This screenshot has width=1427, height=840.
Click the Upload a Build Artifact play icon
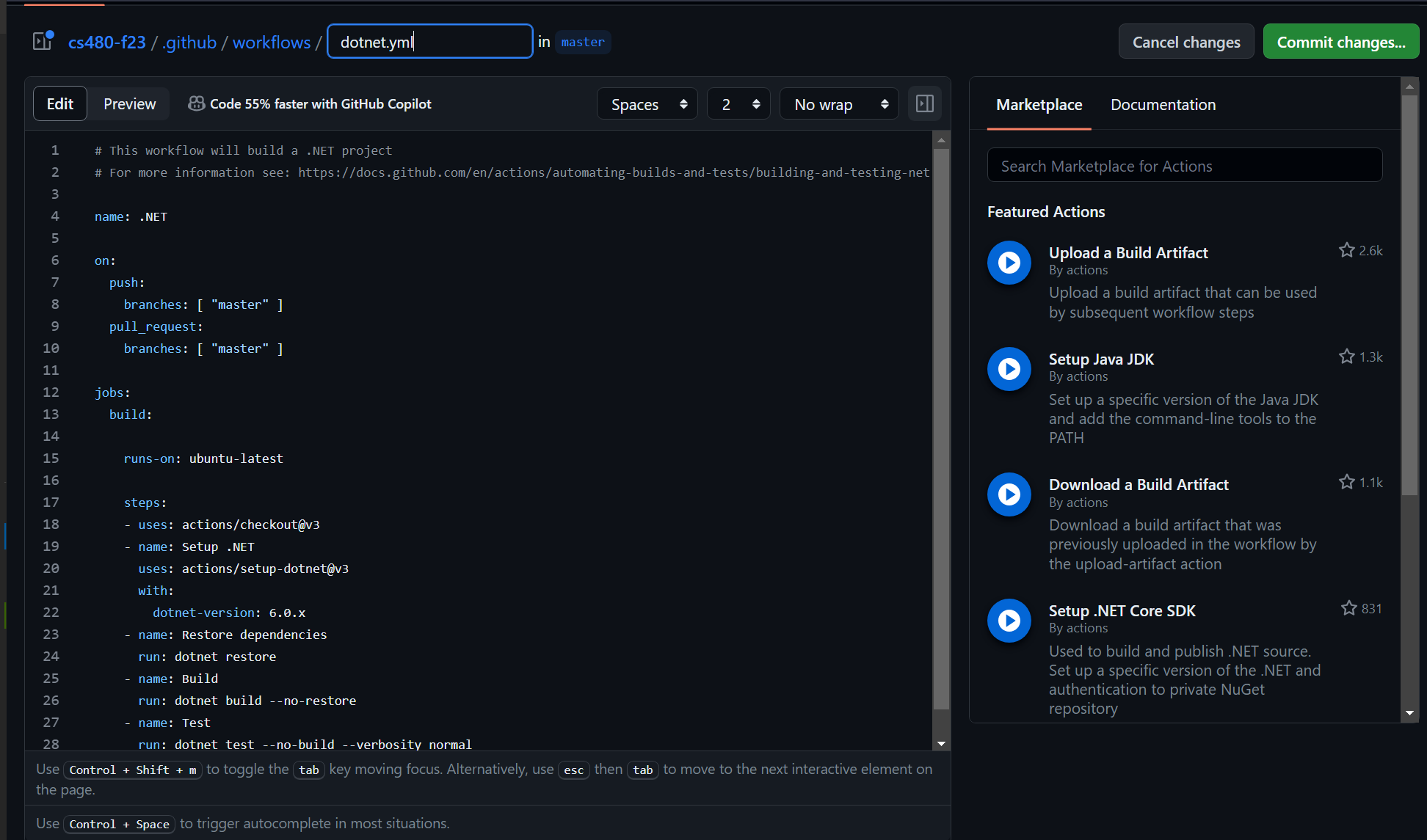1009,263
